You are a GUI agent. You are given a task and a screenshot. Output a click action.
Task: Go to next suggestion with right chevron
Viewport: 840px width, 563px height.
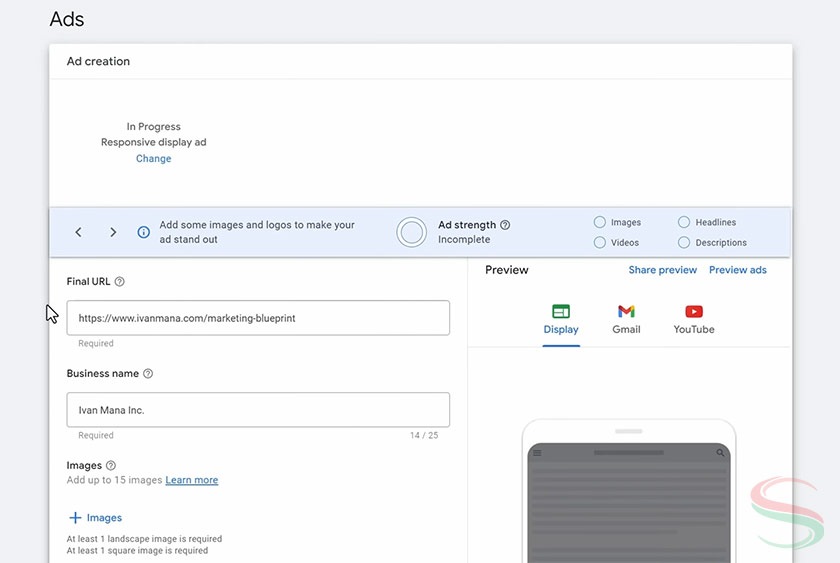click(113, 232)
